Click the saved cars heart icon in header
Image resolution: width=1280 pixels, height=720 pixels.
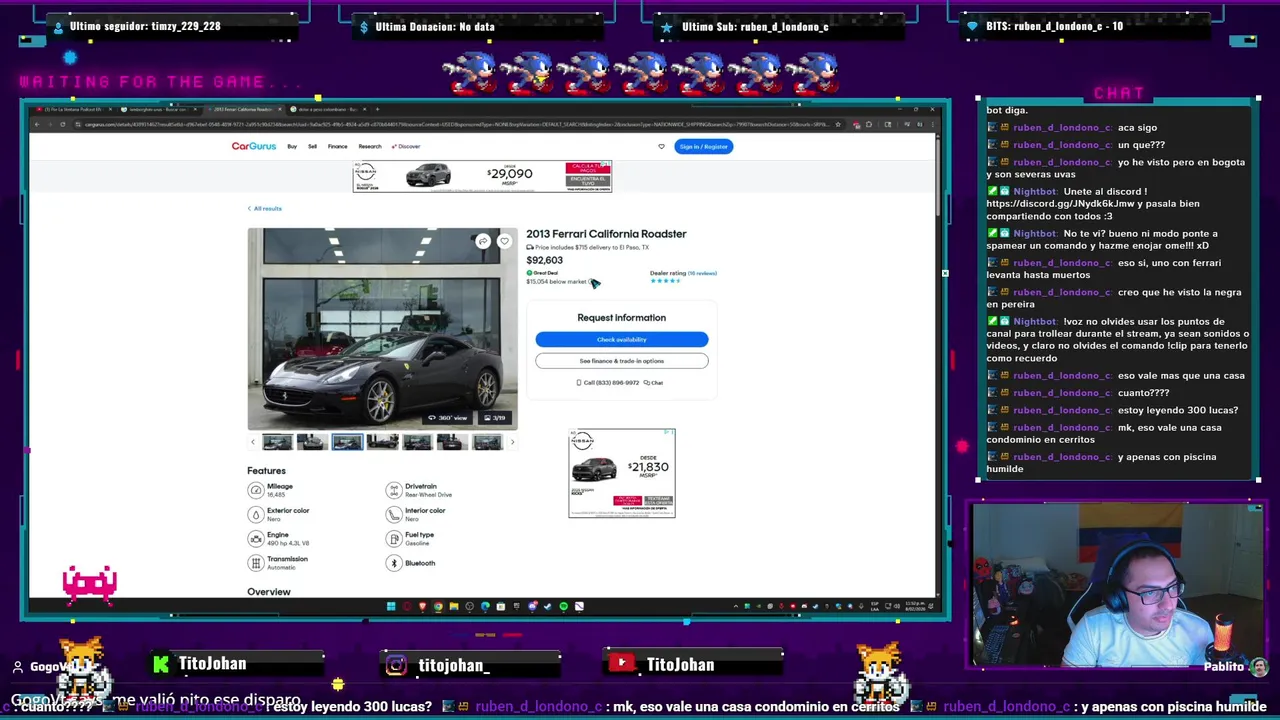[661, 146]
